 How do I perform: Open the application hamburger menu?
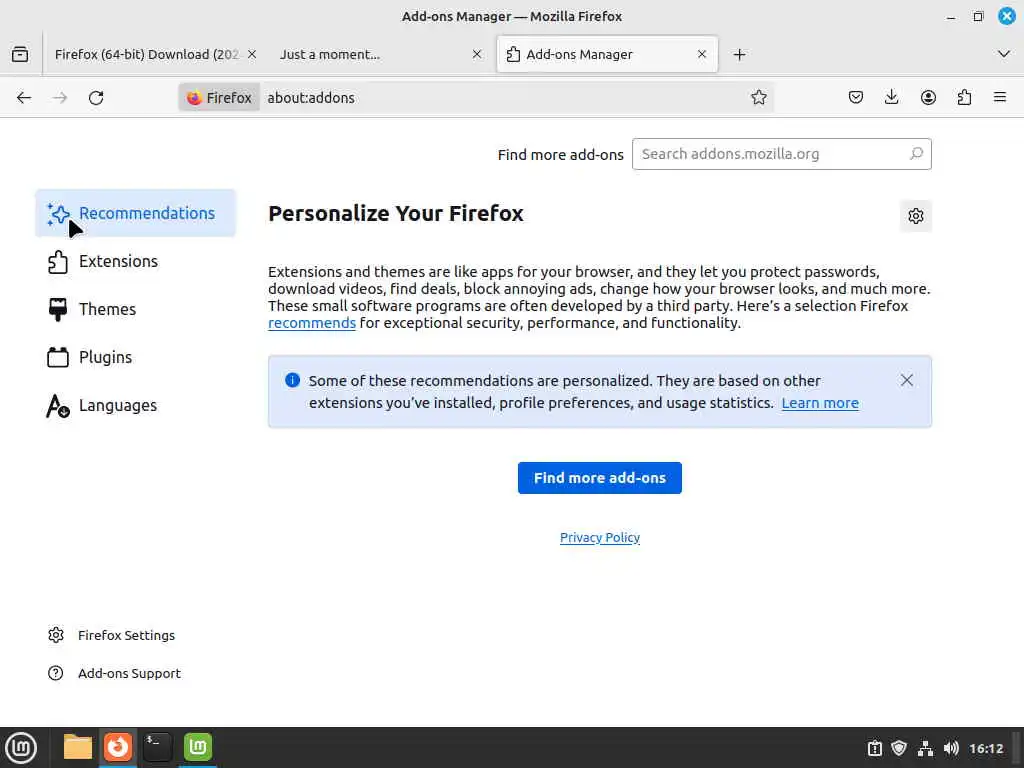pyautogui.click(x=1000, y=97)
